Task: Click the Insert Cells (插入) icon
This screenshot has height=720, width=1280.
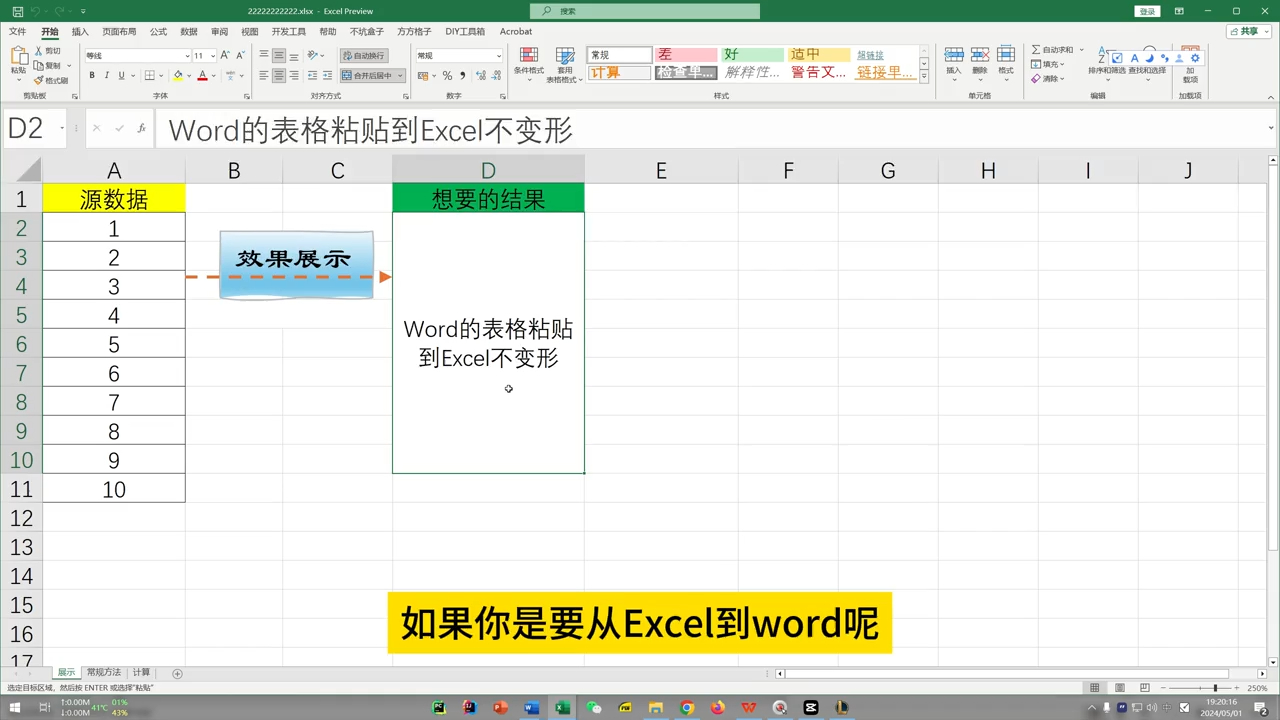Action: [x=954, y=55]
